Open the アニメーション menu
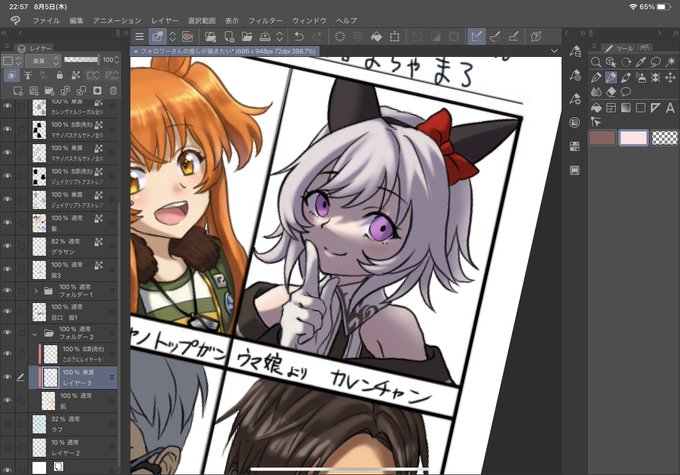The height and width of the screenshot is (475, 680). pyautogui.click(x=117, y=20)
